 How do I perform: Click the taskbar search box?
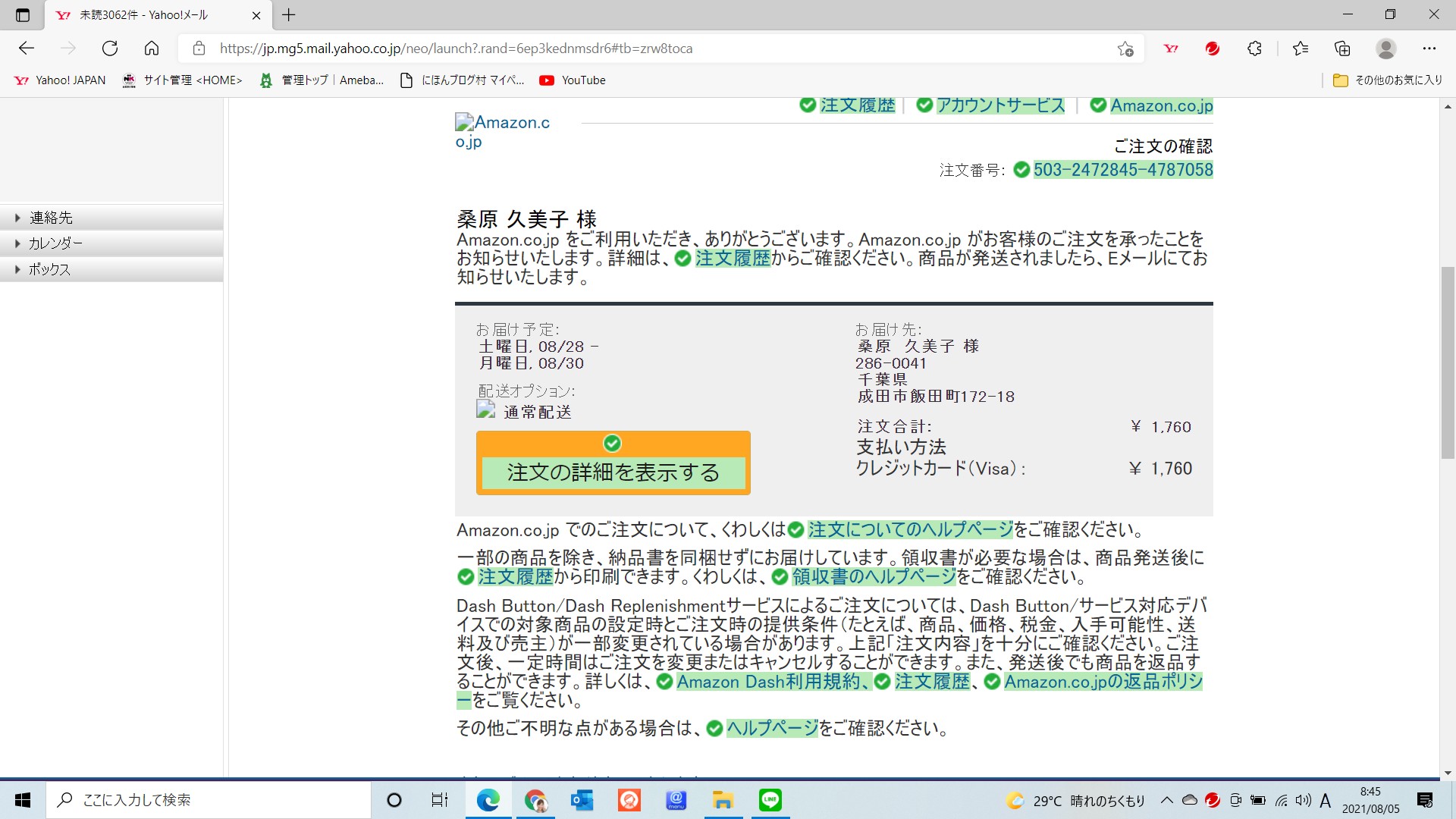(x=209, y=800)
